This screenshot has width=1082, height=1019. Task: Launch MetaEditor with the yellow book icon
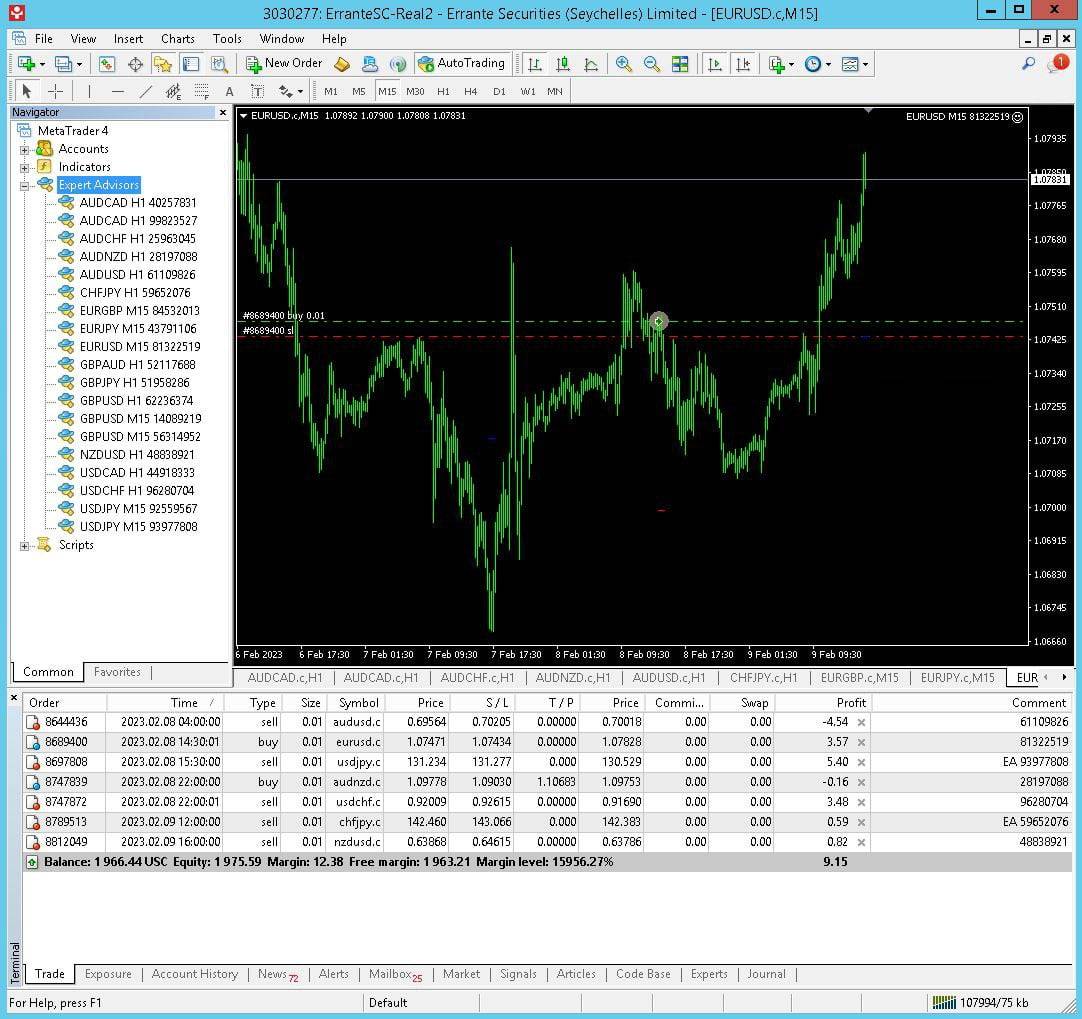tap(342, 64)
